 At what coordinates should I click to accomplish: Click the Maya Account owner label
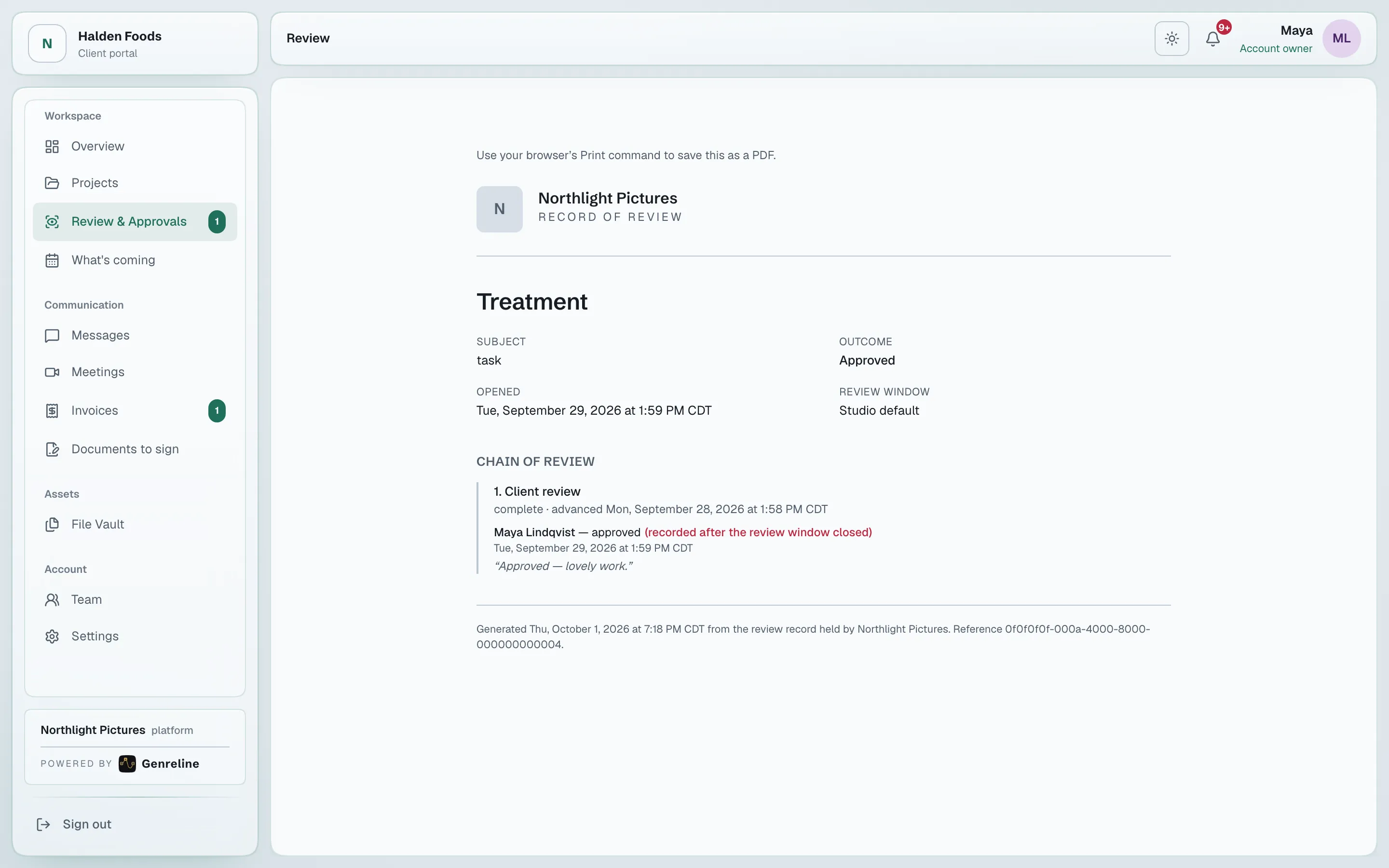tap(1276, 39)
